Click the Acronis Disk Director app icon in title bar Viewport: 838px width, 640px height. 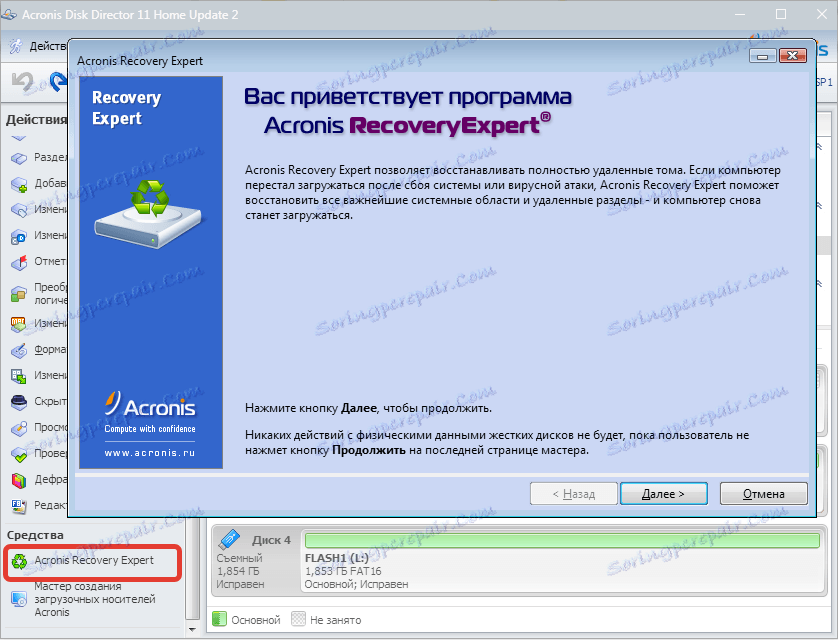point(9,14)
